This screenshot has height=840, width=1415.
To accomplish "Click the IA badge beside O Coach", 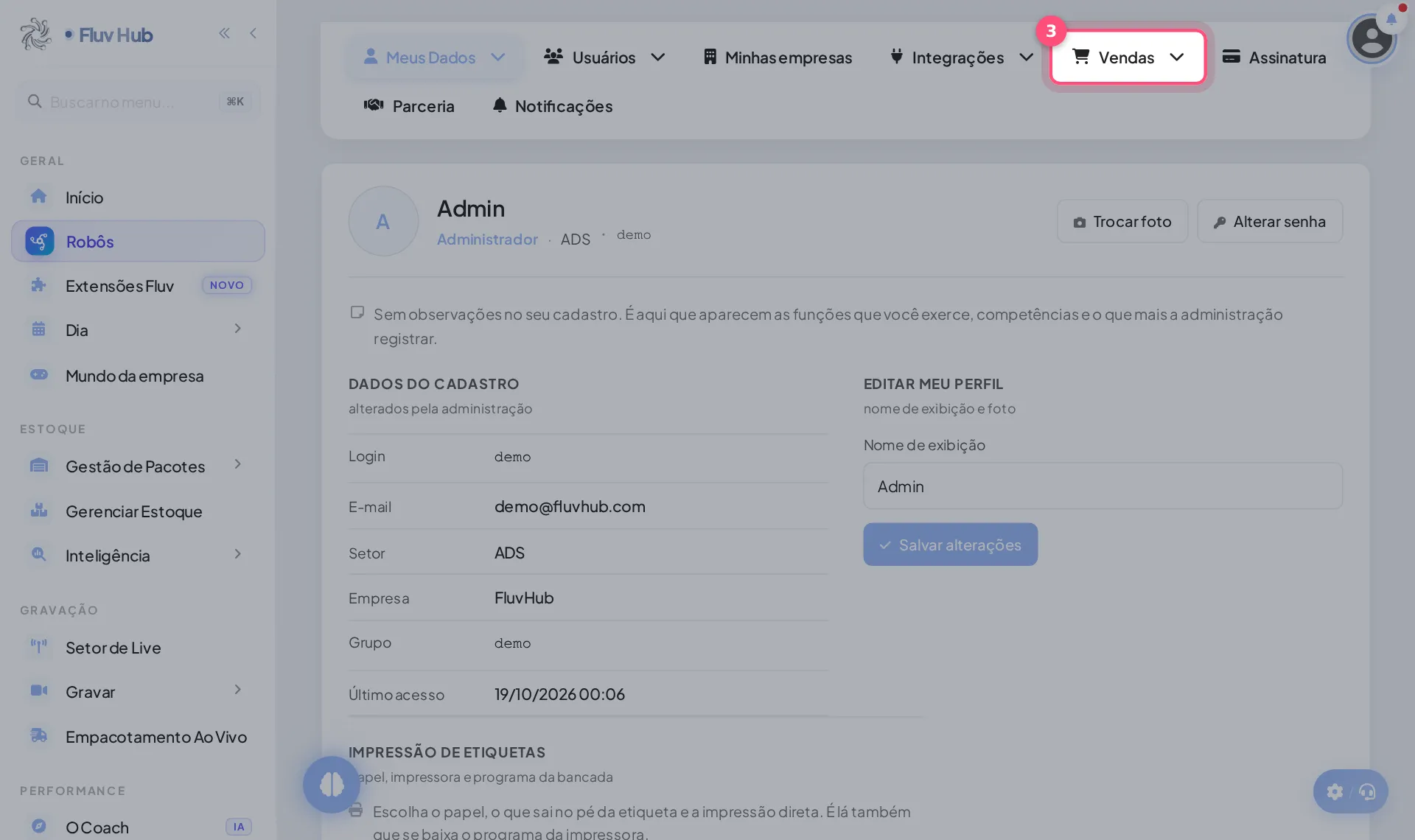I will [239, 827].
